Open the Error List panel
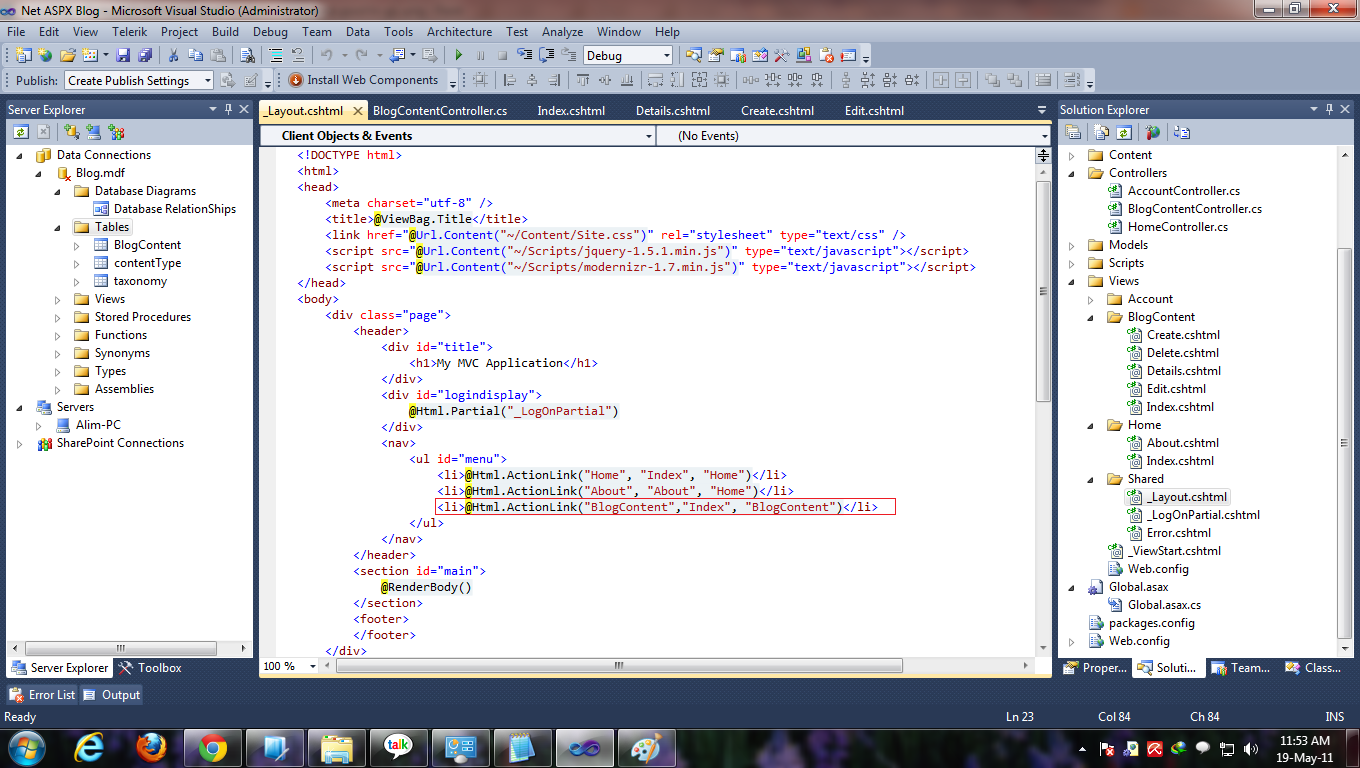 pos(41,694)
